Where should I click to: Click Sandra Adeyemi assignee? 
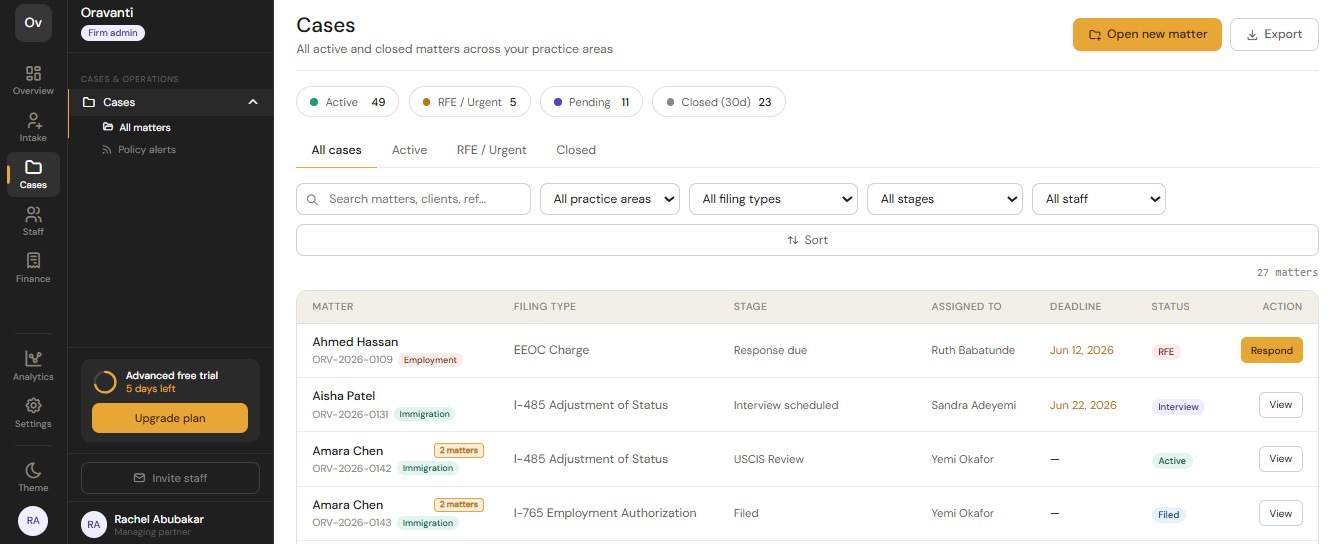(973, 405)
